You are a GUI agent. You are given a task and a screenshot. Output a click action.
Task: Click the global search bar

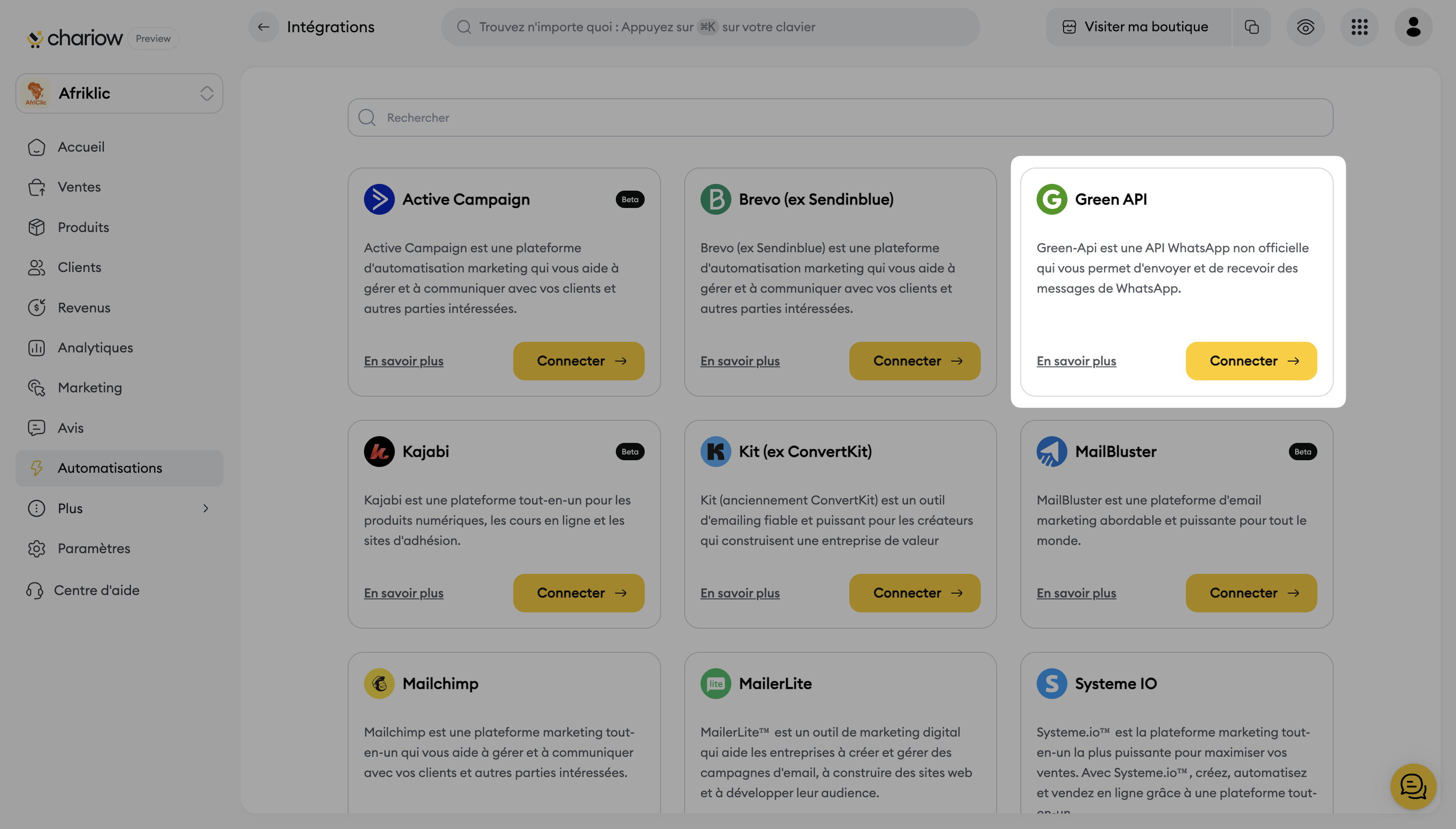coord(710,27)
